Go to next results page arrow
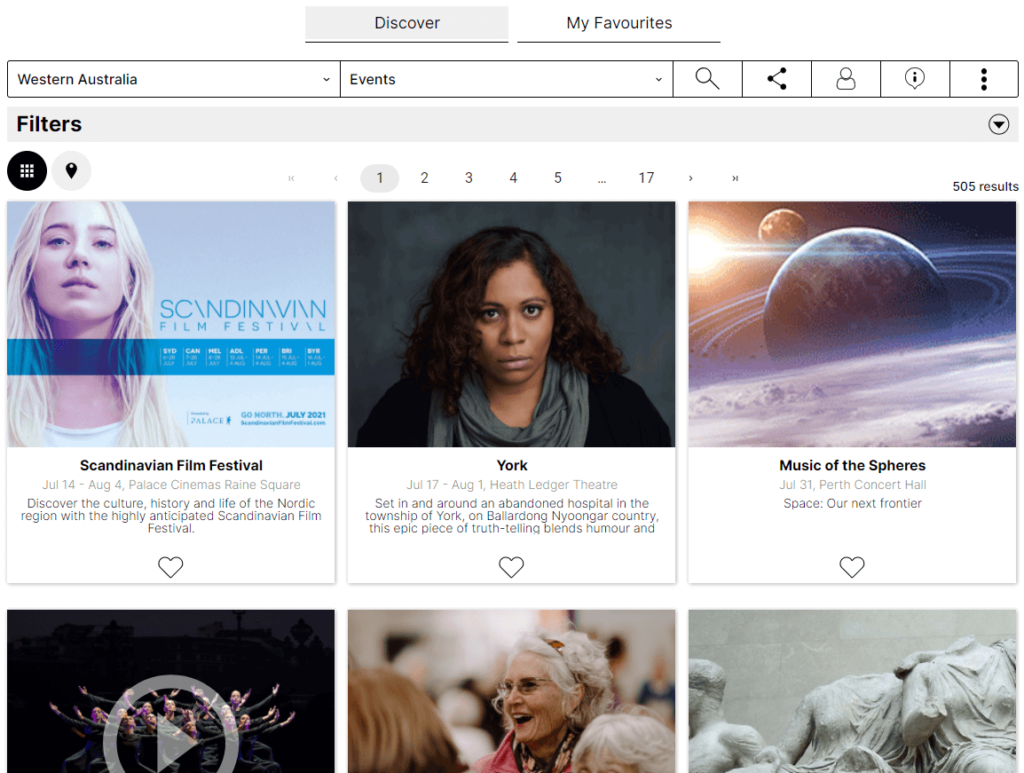1024x773 pixels. point(691,178)
